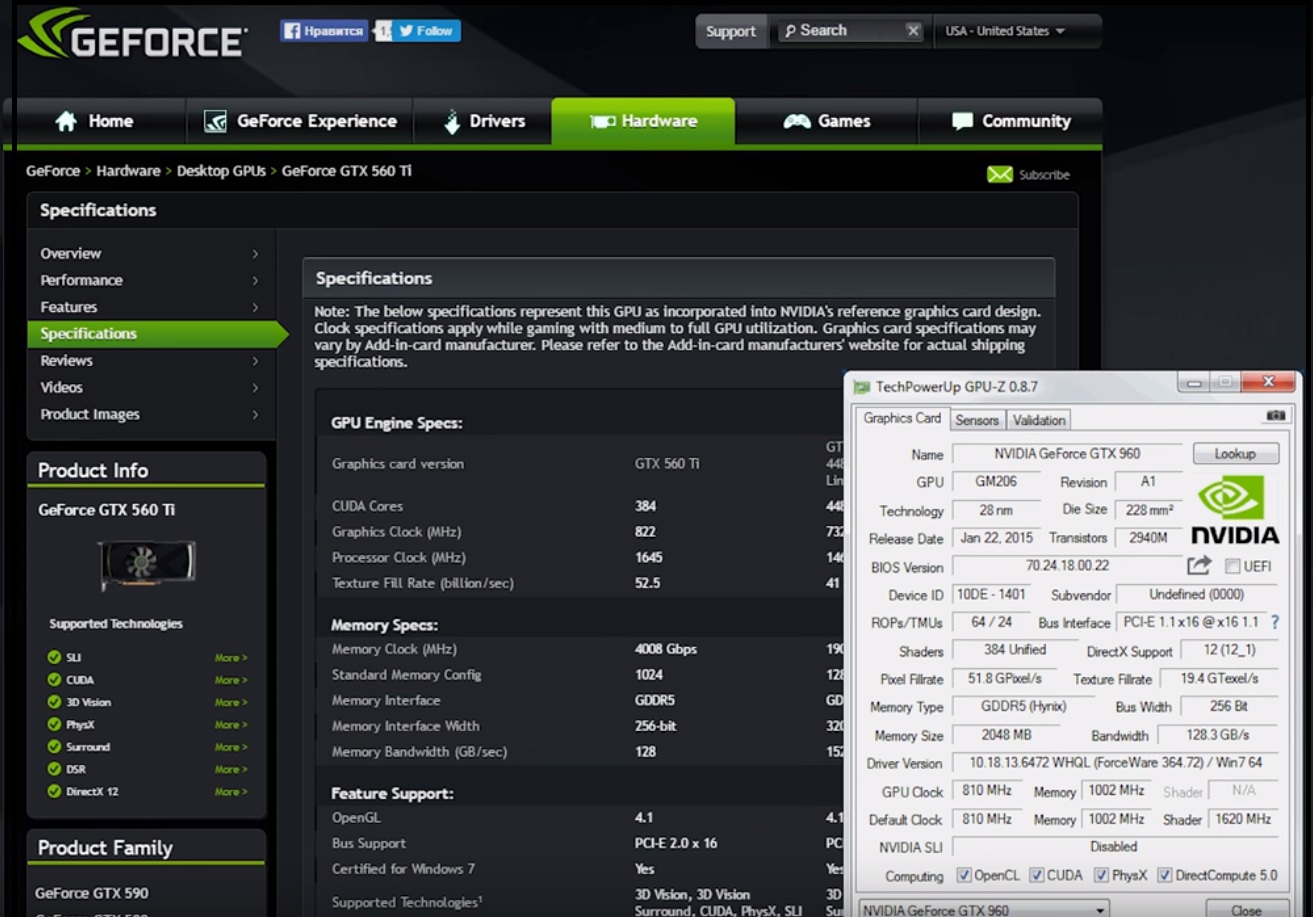The image size is (1313, 917).
Task: Open the GeForce Experience nav tab
Action: (x=300, y=121)
